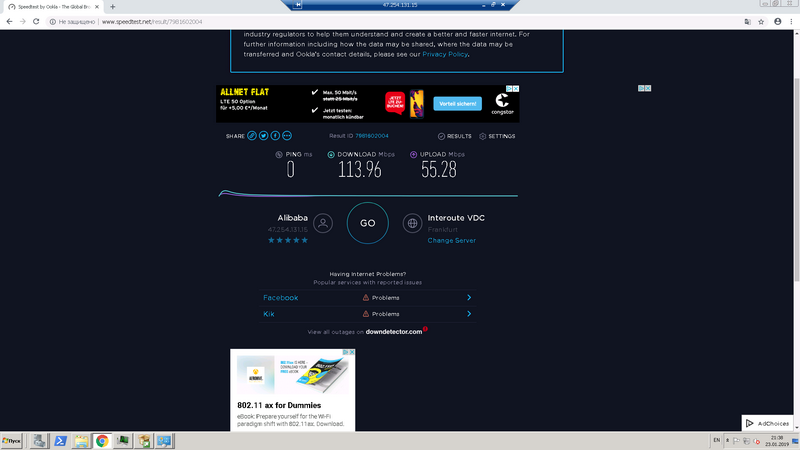800x450 pixels.
Task: Open the tray clock and date
Action: [x=777, y=441]
